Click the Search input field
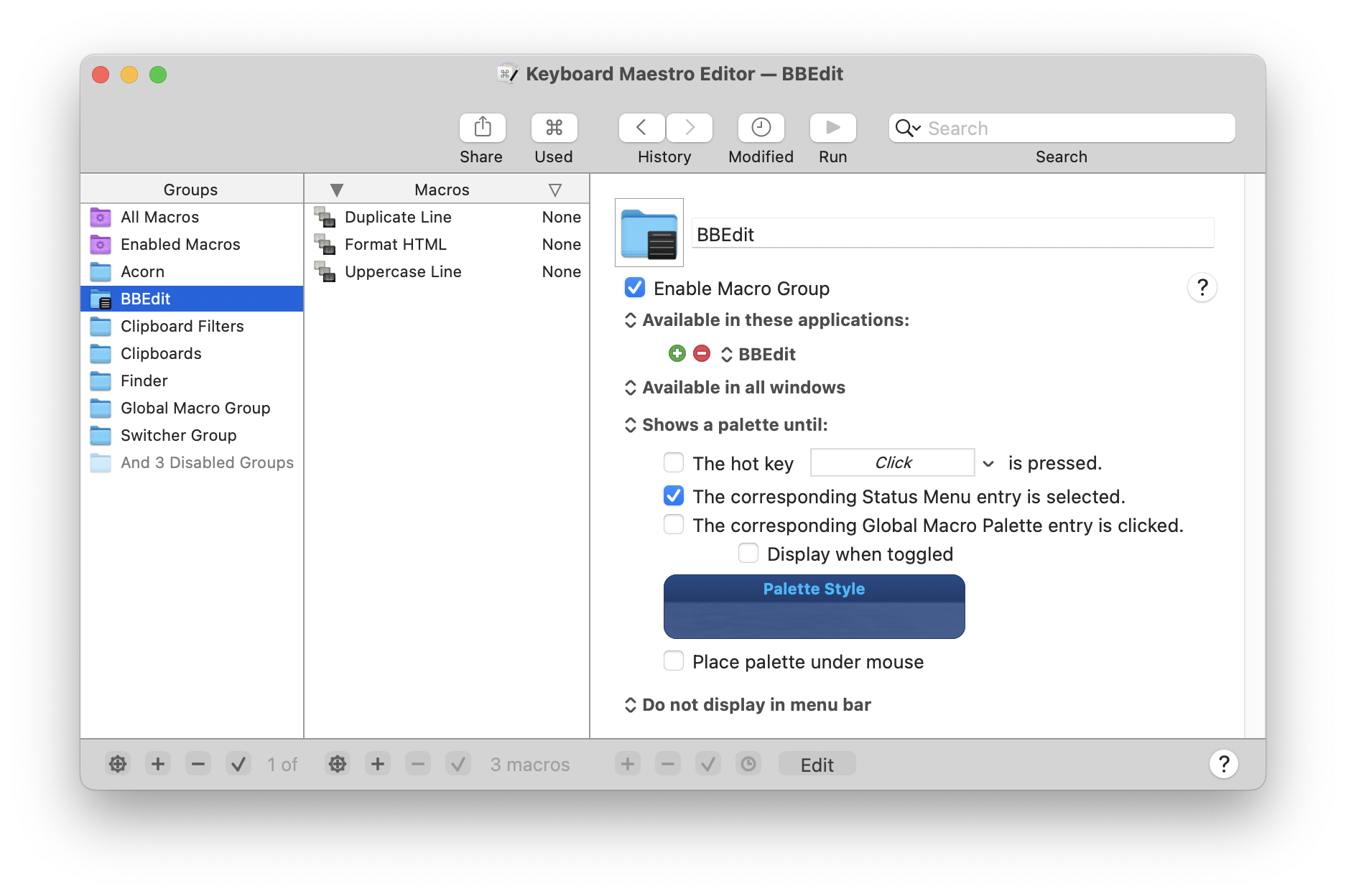 click(x=1076, y=128)
